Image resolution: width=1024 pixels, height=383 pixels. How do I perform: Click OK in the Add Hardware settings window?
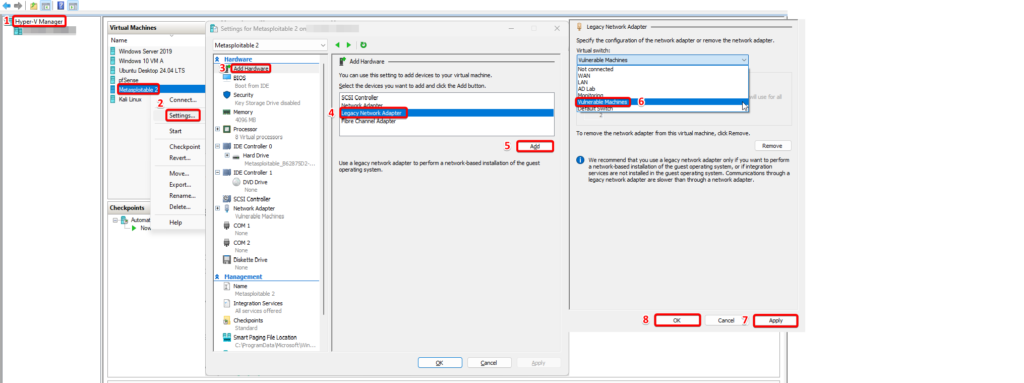(x=440, y=363)
